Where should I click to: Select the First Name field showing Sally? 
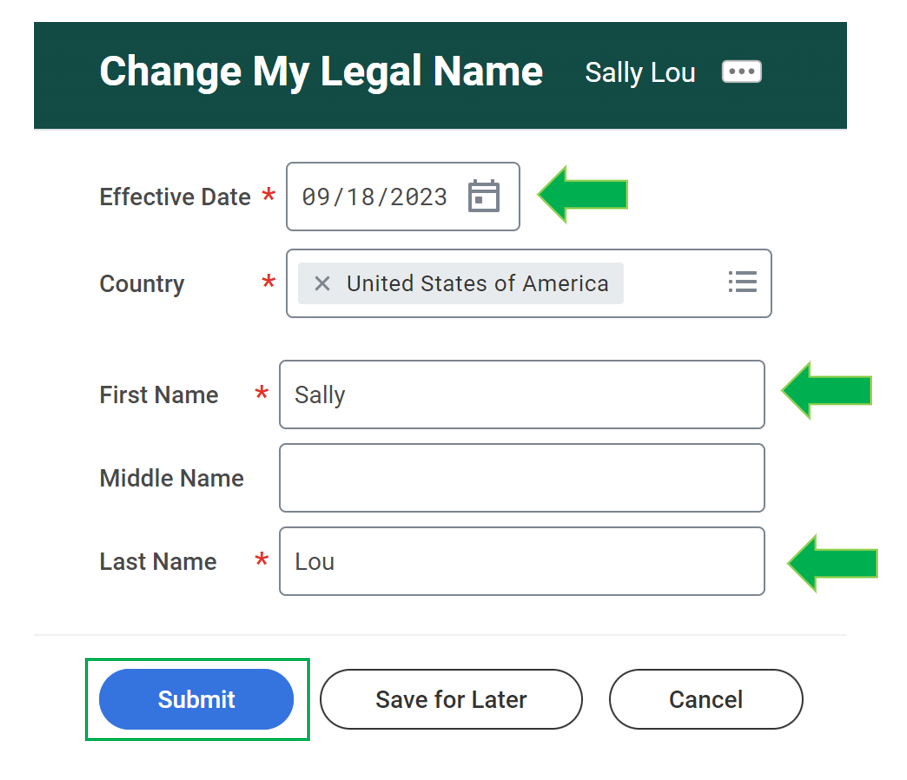pyautogui.click(x=522, y=394)
